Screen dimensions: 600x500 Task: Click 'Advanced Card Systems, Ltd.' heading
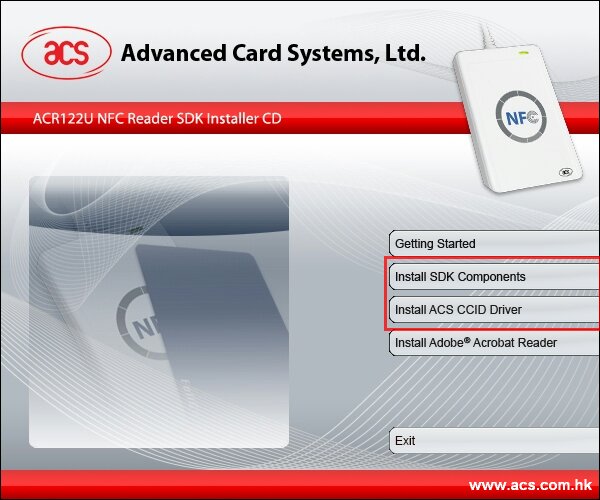tap(273, 53)
